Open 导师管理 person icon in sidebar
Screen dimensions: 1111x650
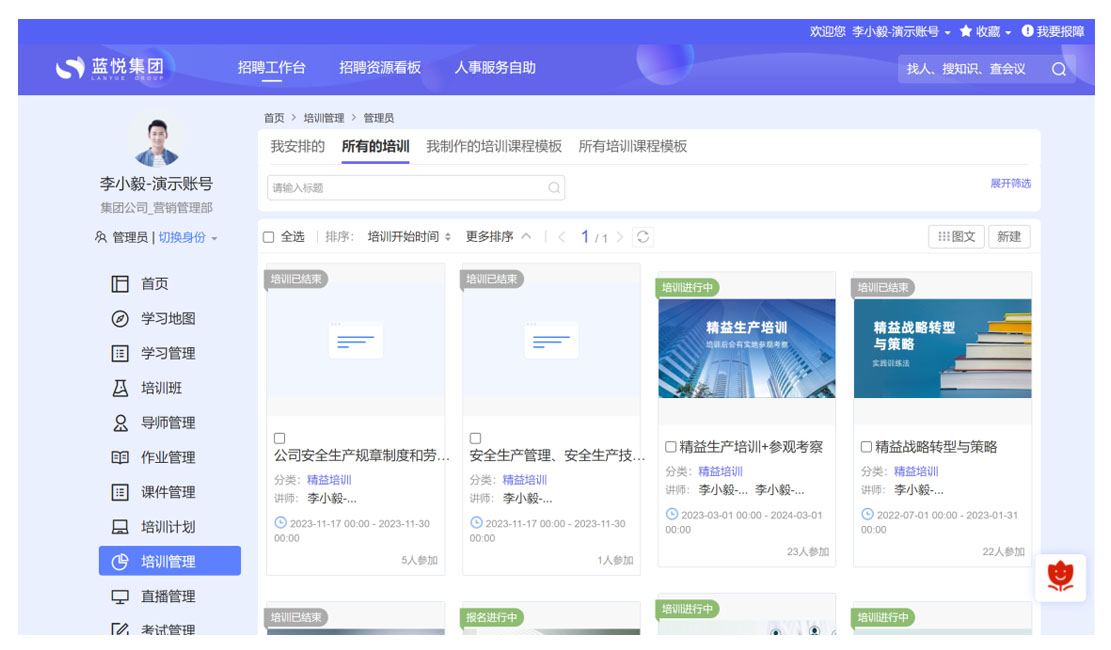(x=120, y=423)
